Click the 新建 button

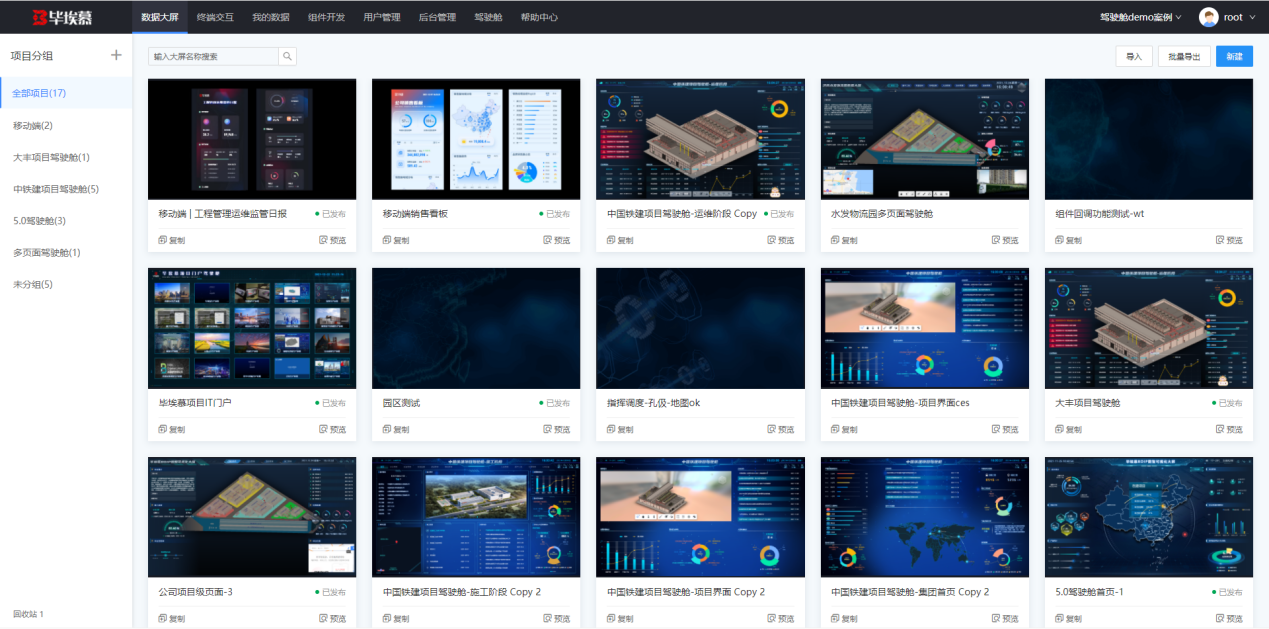point(1234,57)
